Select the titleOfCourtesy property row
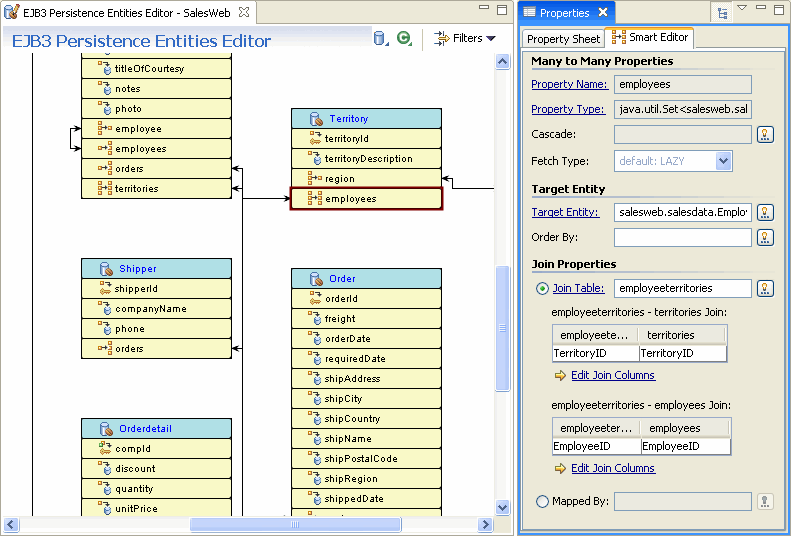The height and width of the screenshot is (536, 791). pyautogui.click(x=156, y=69)
